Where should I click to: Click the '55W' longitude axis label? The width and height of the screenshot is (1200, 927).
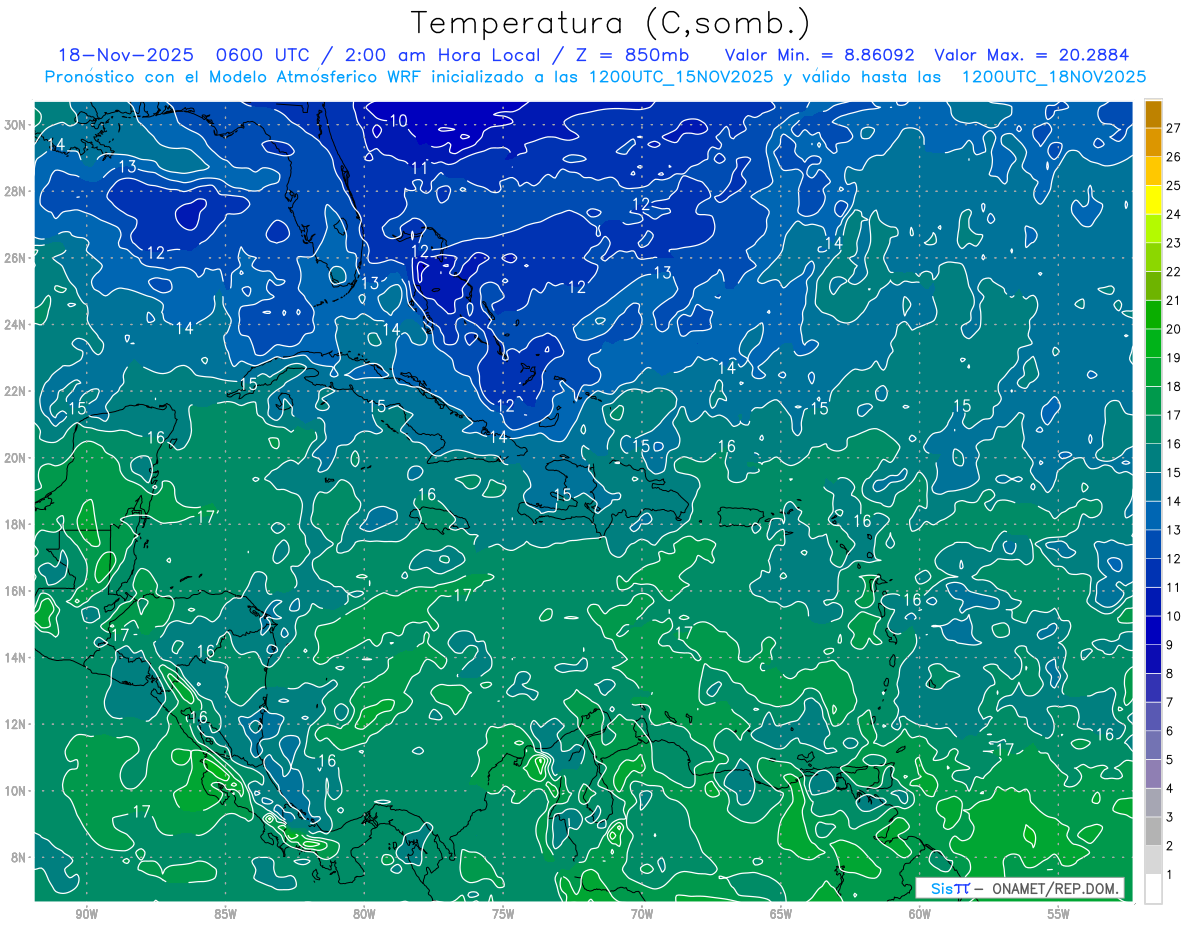(1059, 914)
